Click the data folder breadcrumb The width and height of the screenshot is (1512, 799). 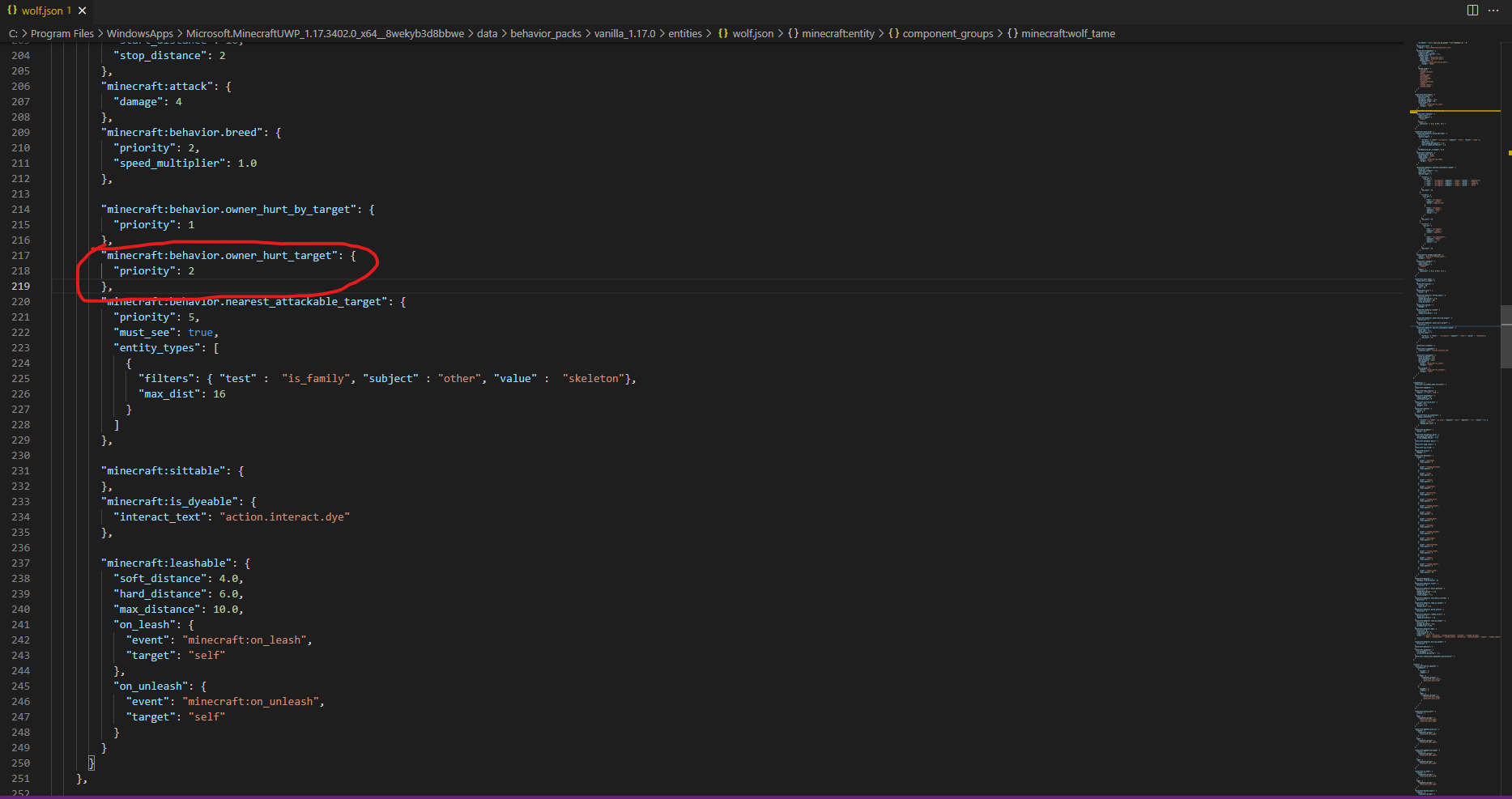(x=487, y=33)
